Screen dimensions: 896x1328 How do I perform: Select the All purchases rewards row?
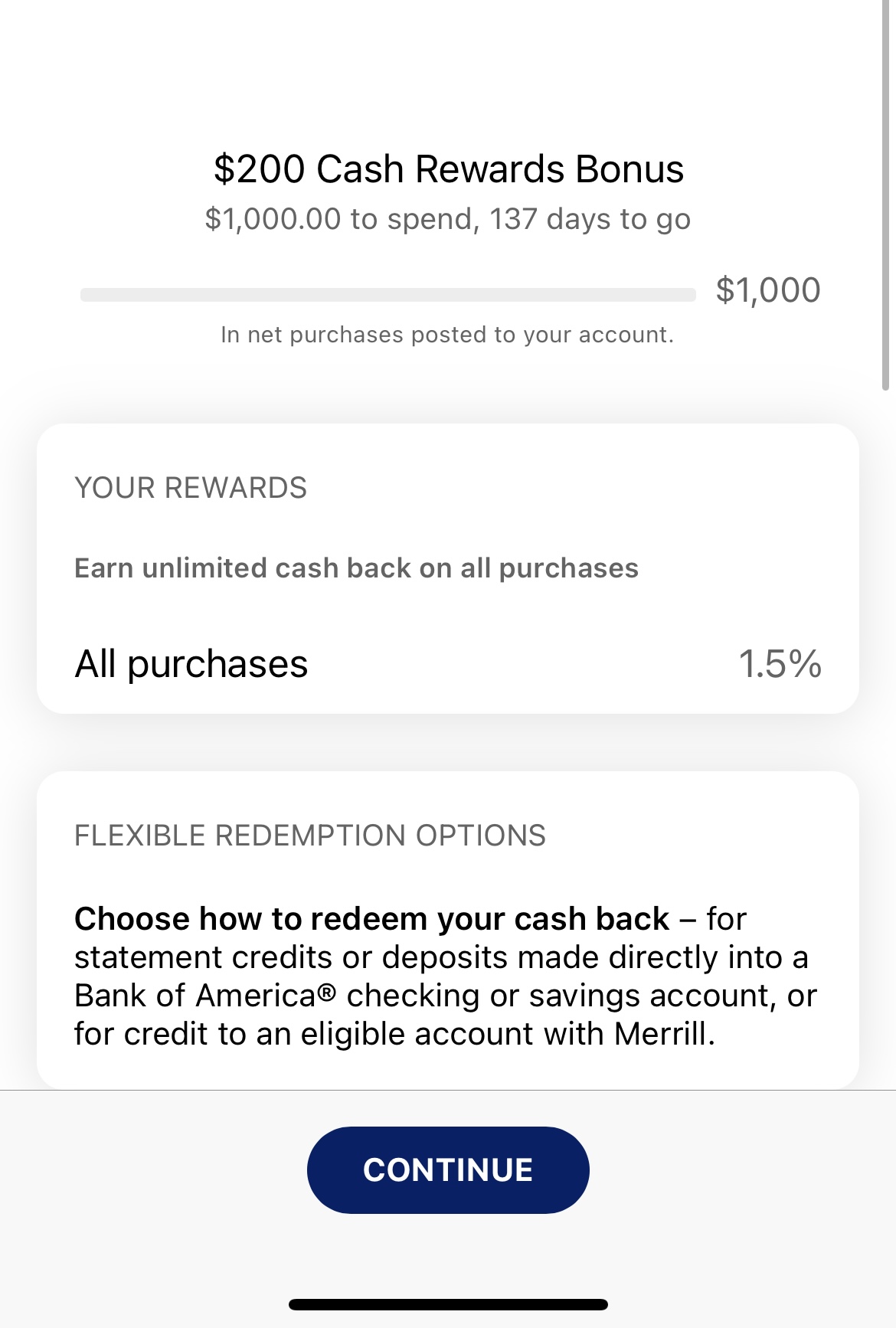point(448,663)
